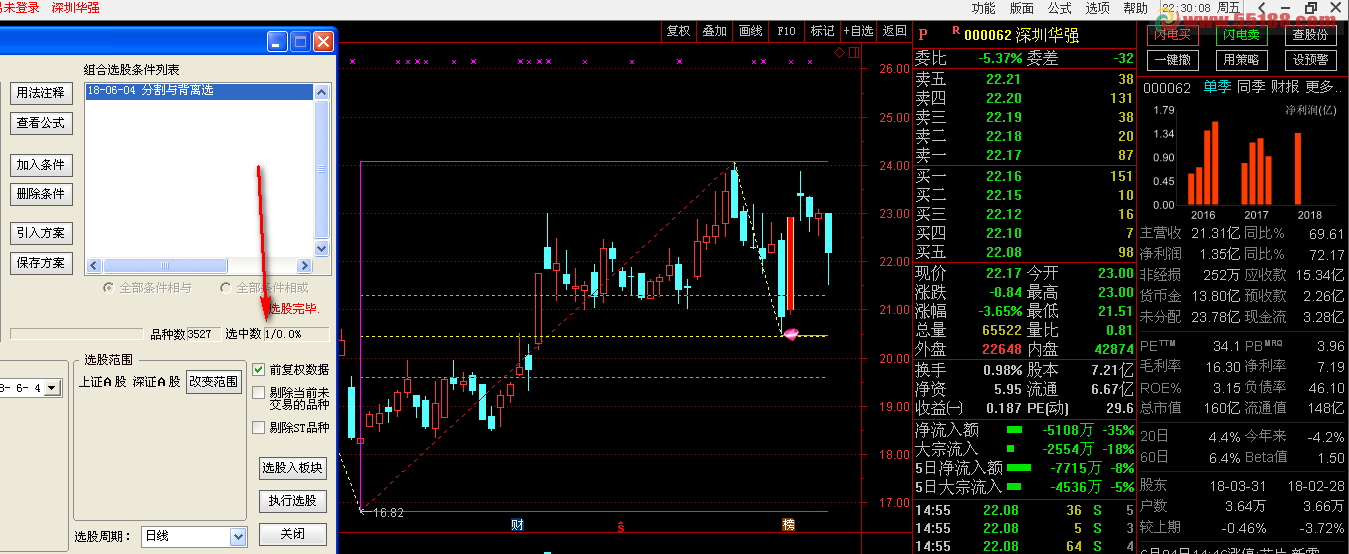Open the 公式 menu

point(1060,8)
